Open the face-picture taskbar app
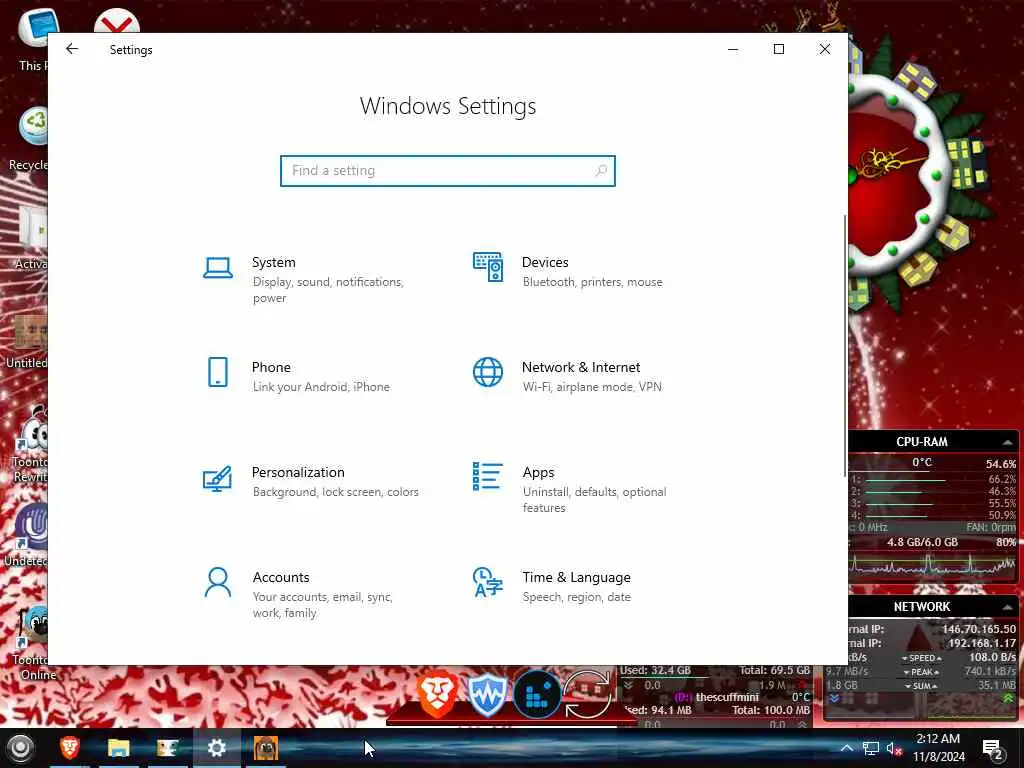The width and height of the screenshot is (1024, 768). click(167, 748)
